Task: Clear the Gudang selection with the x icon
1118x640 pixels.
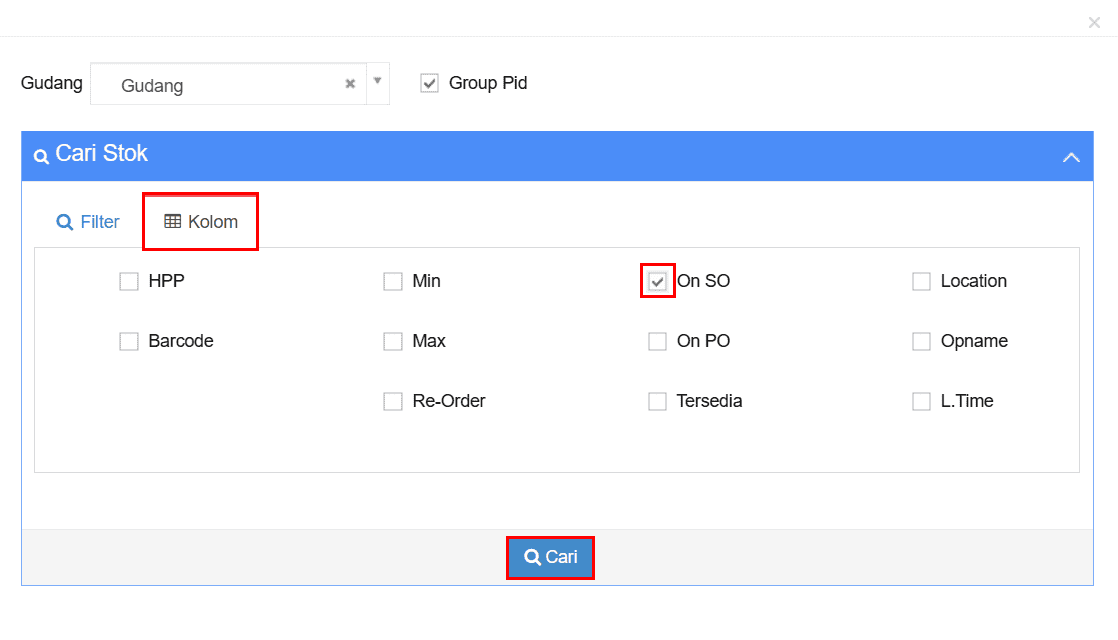Action: [x=350, y=84]
